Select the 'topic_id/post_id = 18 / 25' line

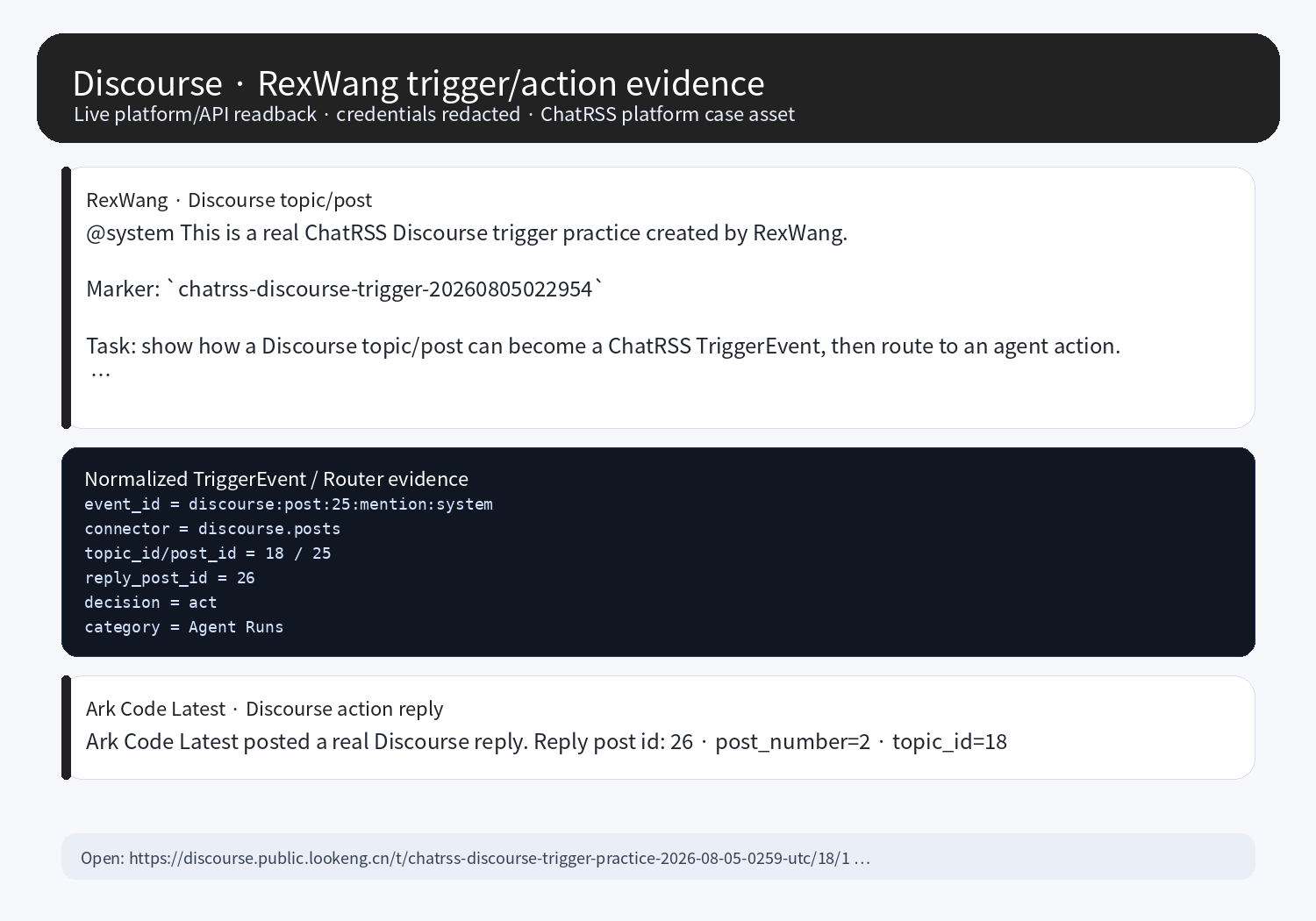pos(208,553)
